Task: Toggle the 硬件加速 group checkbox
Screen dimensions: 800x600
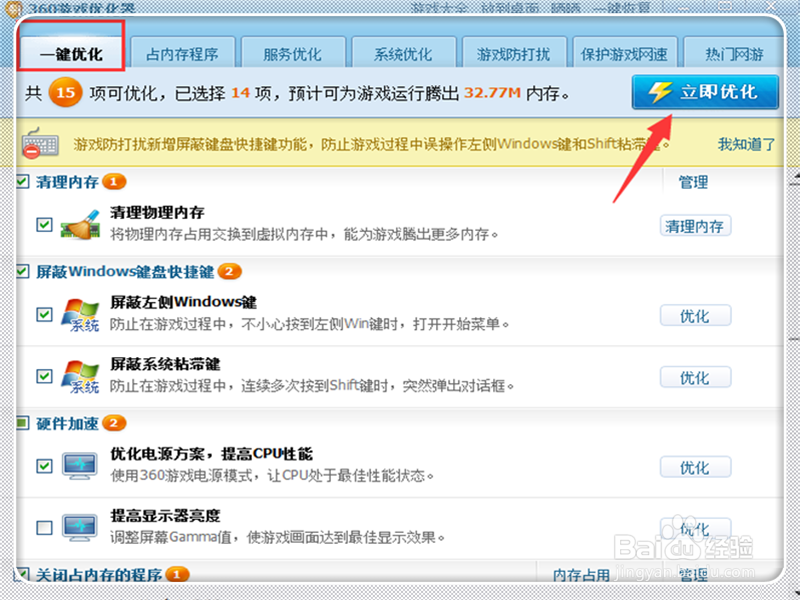Action: coord(22,423)
